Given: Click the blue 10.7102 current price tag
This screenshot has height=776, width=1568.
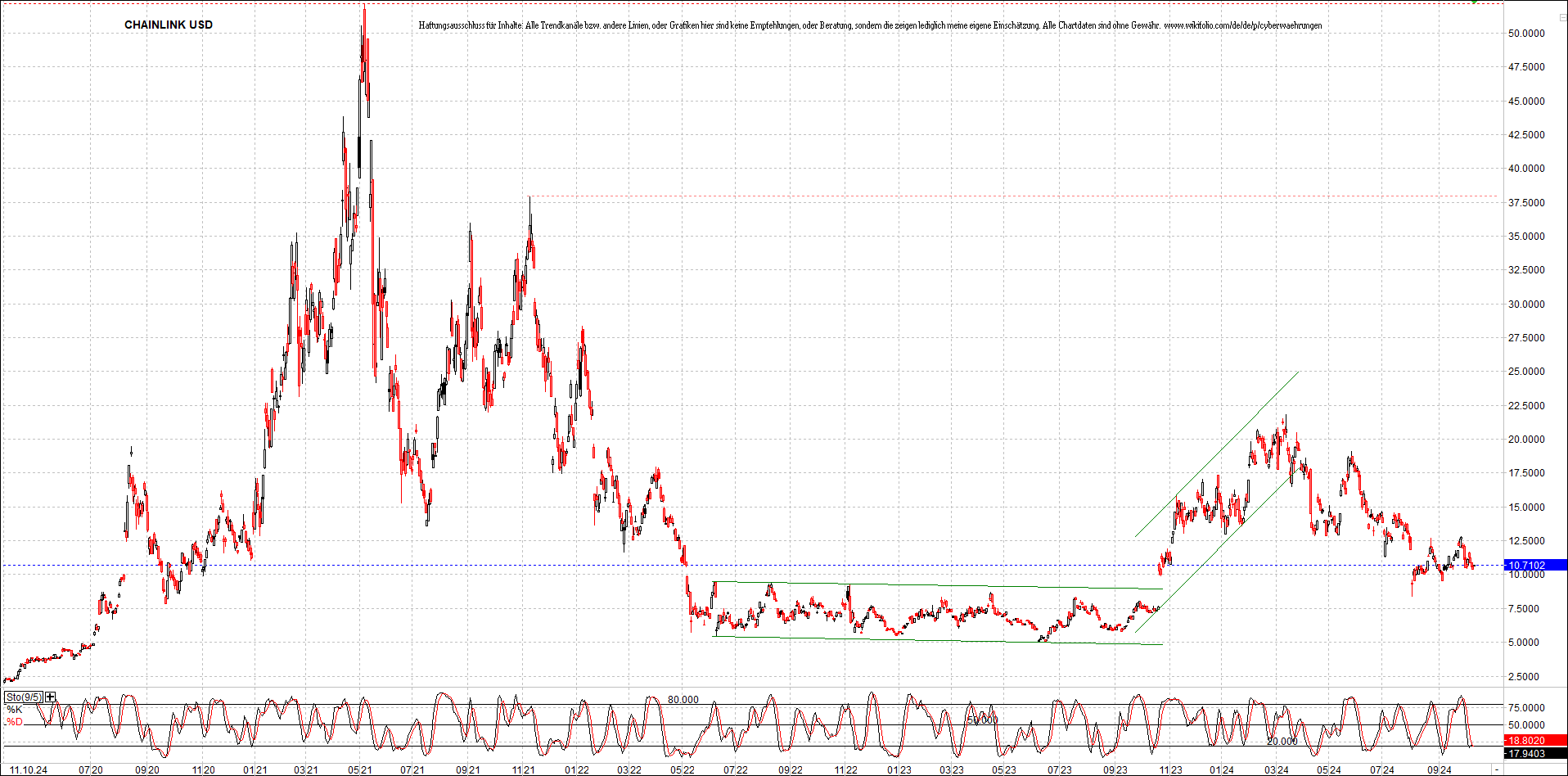Looking at the screenshot, I should coord(1536,565).
